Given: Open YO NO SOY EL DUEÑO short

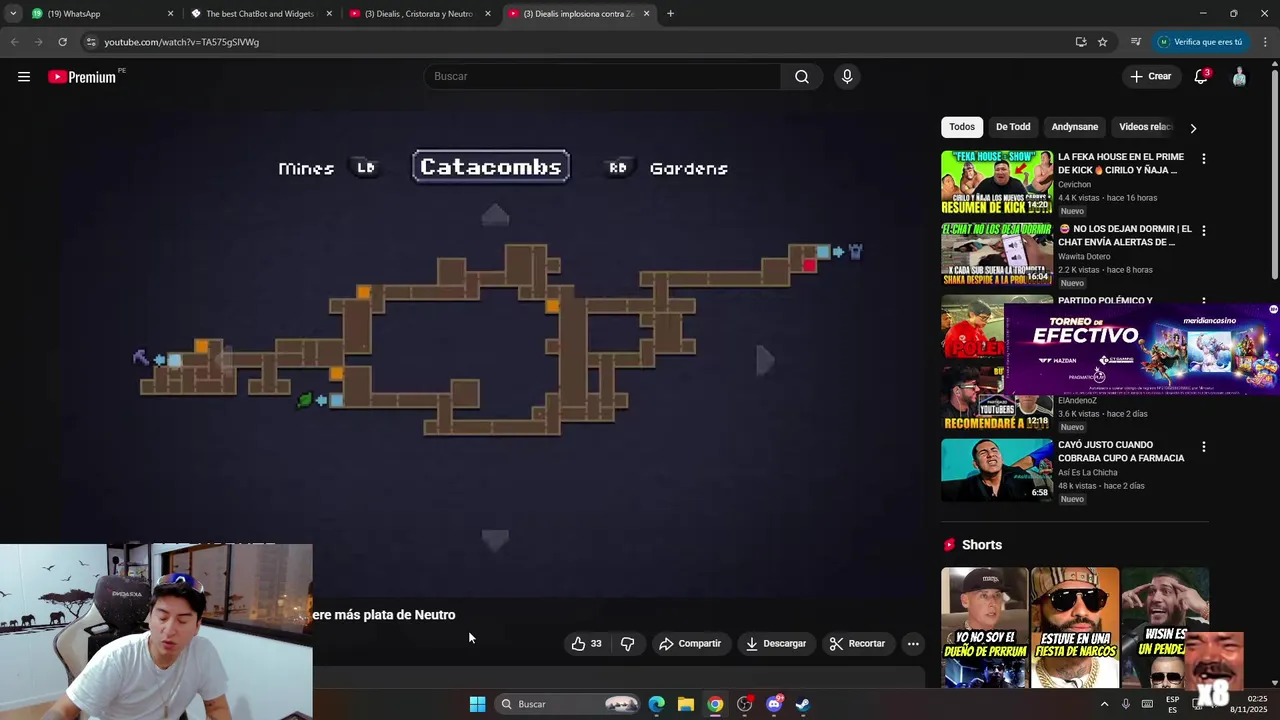Looking at the screenshot, I should (984, 628).
